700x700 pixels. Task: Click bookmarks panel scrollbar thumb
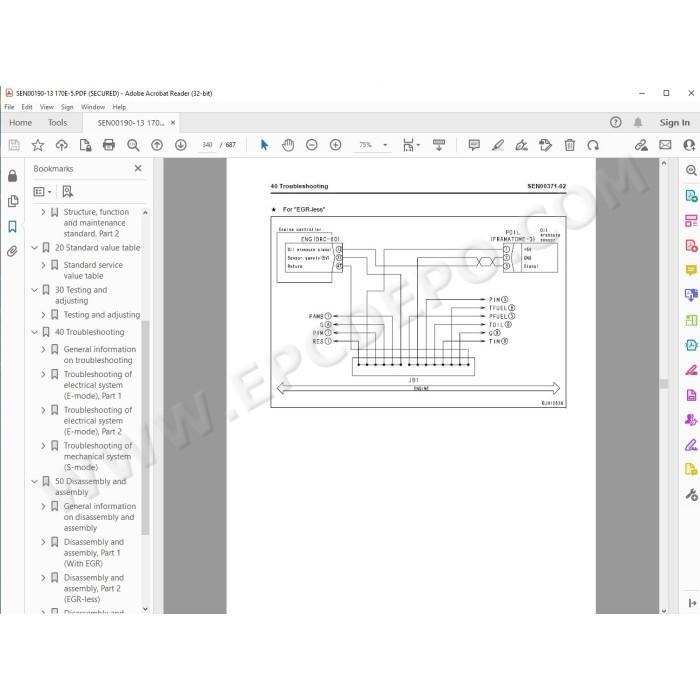coord(145,427)
